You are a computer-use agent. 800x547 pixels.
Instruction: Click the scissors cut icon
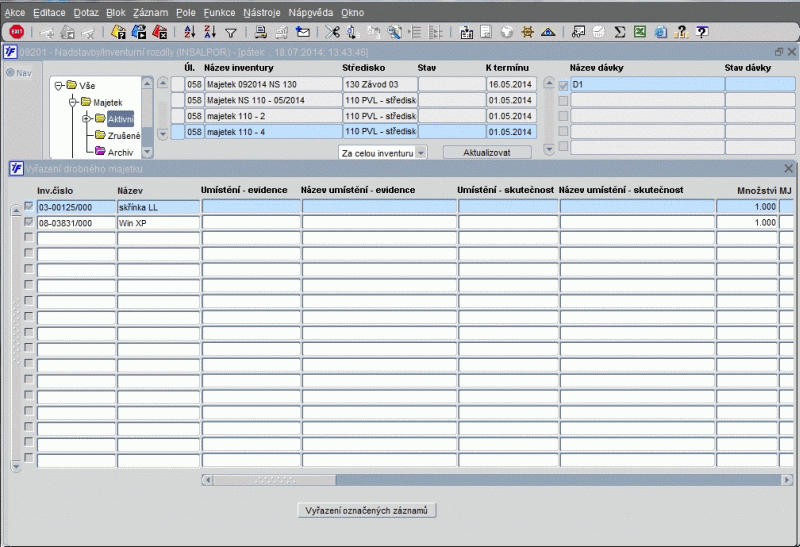click(332, 32)
